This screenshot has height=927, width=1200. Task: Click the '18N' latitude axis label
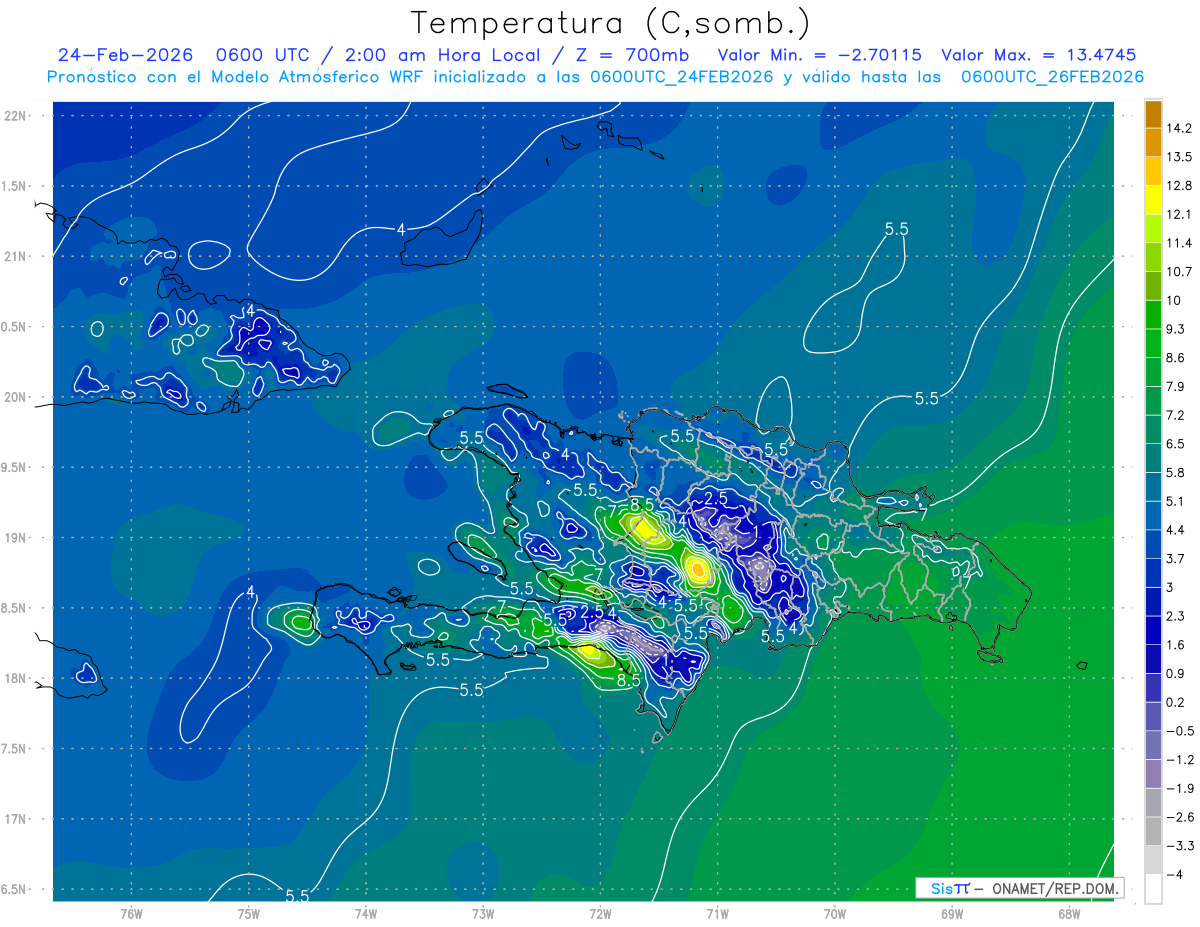(16, 678)
